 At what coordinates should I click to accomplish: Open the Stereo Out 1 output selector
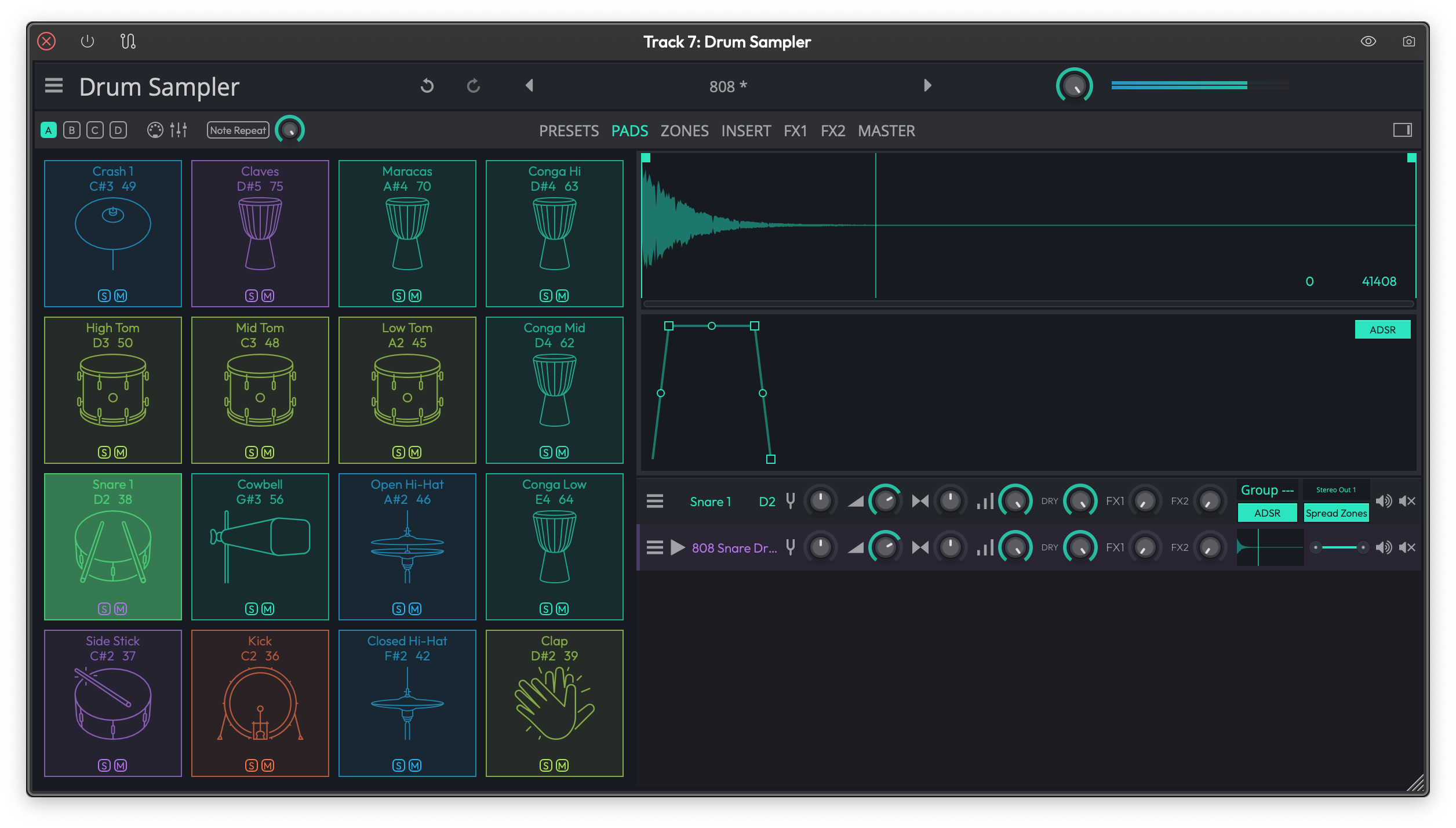1336,490
